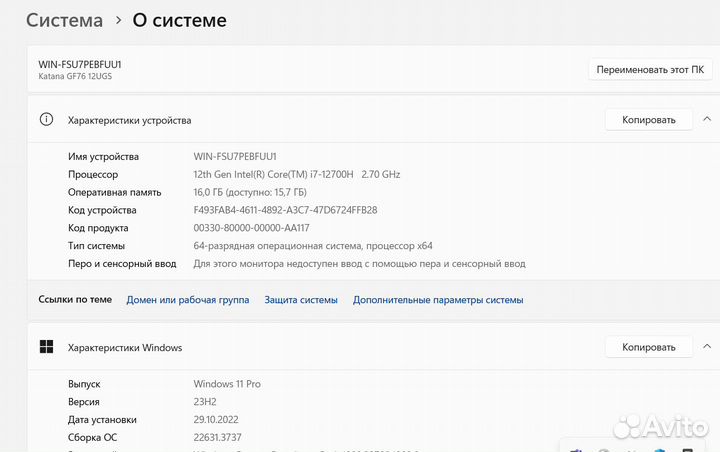The width and height of the screenshot is (720, 452).
Task: Go back to the Система breadcrumb
Action: (x=64, y=20)
